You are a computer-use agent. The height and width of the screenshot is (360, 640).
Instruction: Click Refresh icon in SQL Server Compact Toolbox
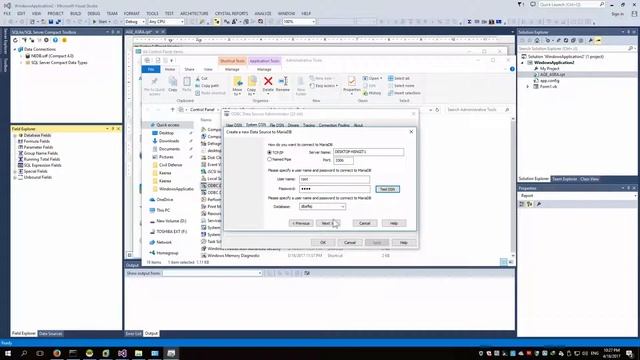[16, 40]
